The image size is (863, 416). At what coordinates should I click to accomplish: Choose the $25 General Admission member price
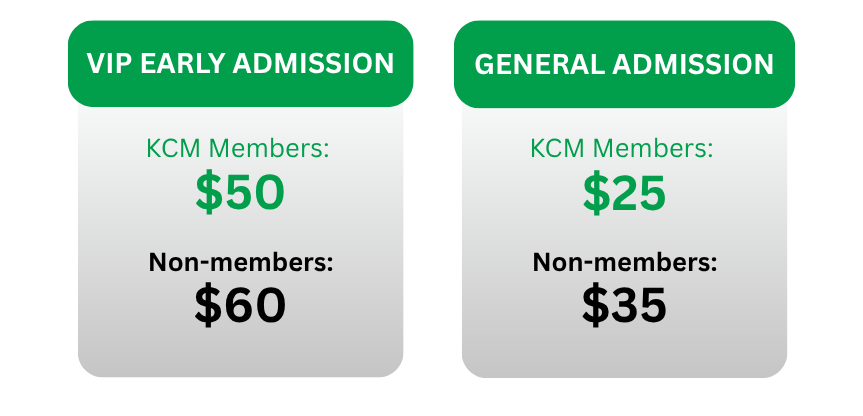(624, 193)
